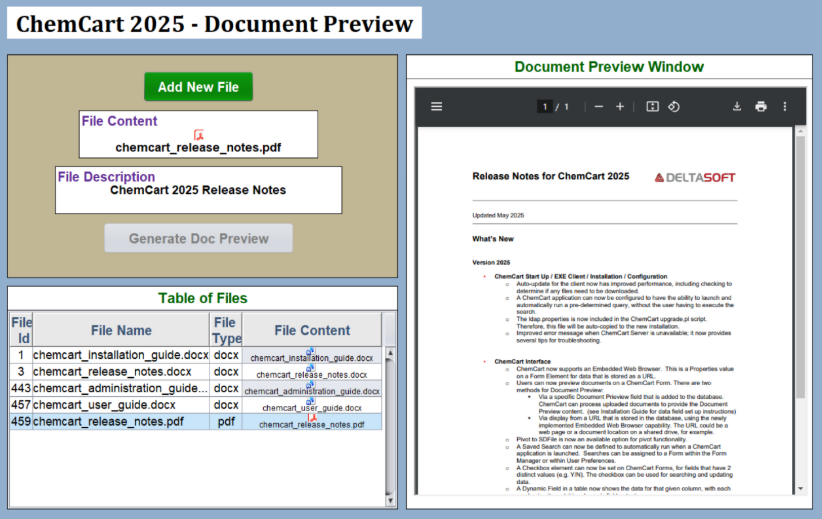This screenshot has width=822, height=519.
Task: Sort by the File Name column header
Action: tap(121, 330)
